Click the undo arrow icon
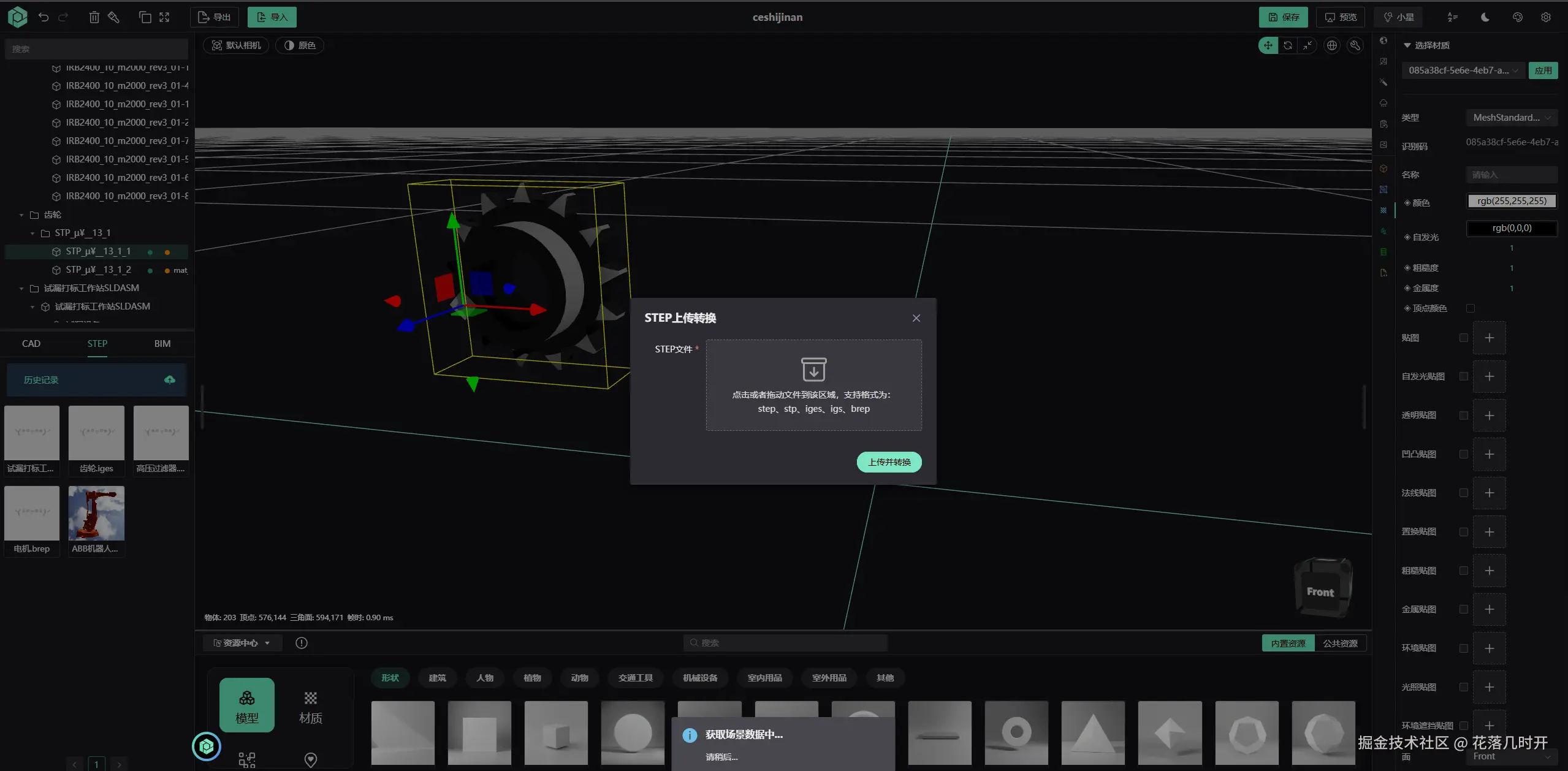 [x=44, y=17]
